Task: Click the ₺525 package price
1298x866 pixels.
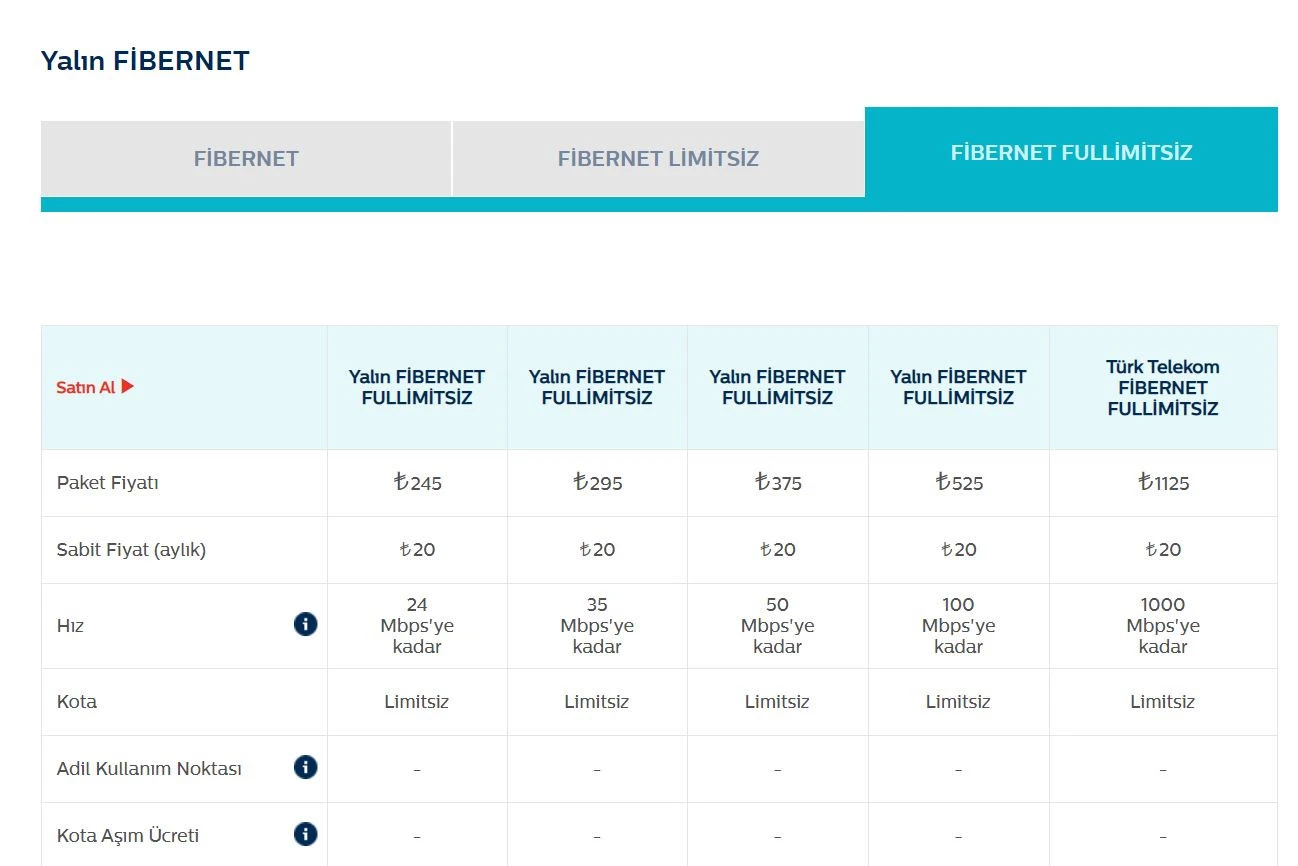Action: coord(958,483)
